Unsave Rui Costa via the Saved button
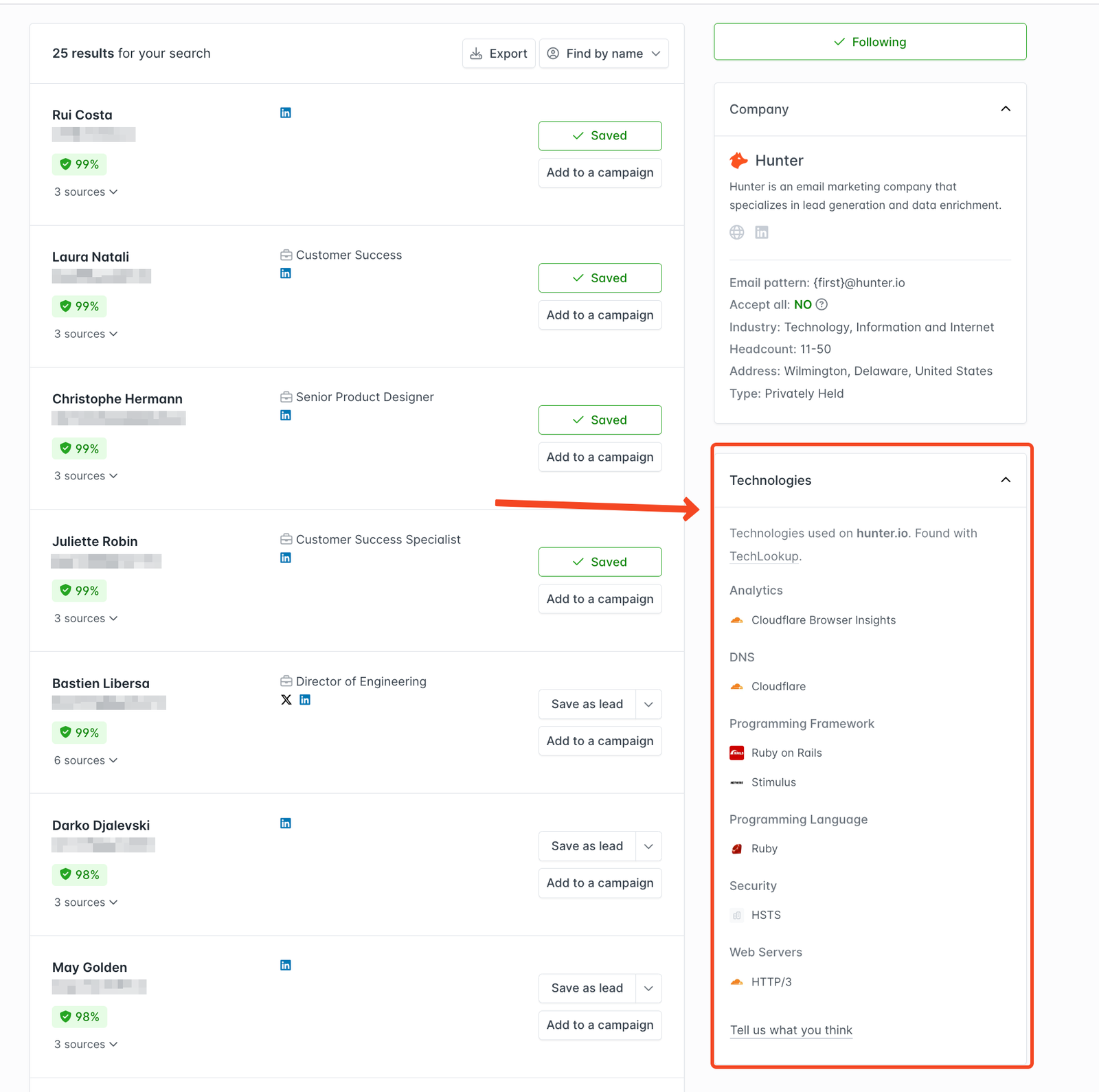The image size is (1099, 1092). click(600, 135)
